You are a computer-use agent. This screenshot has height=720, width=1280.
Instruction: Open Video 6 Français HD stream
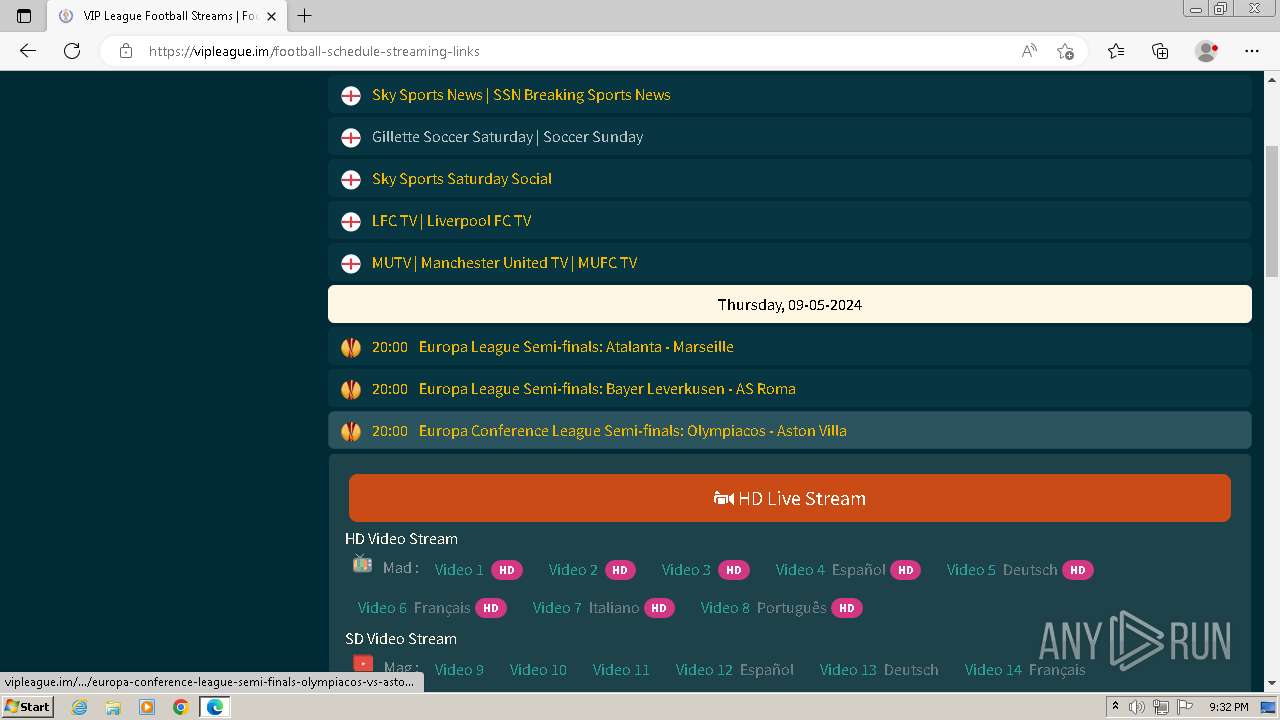[432, 608]
